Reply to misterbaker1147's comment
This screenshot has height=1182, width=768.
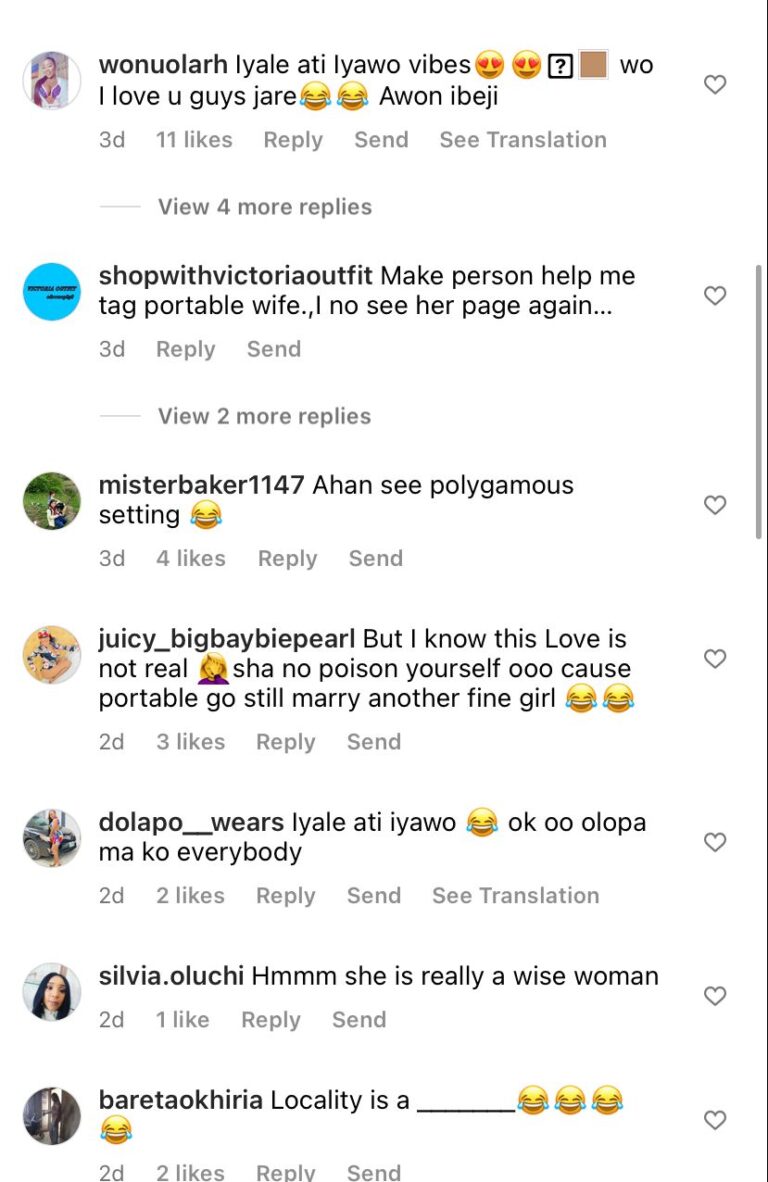pos(287,558)
